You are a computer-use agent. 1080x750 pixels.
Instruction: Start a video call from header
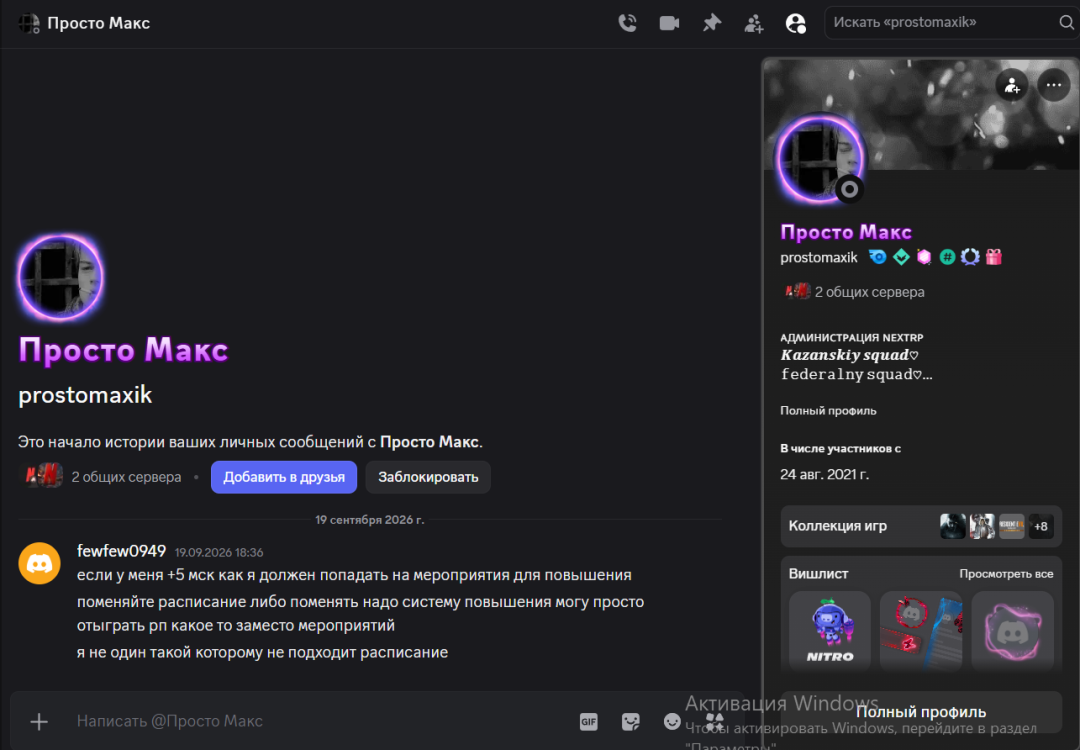669,23
